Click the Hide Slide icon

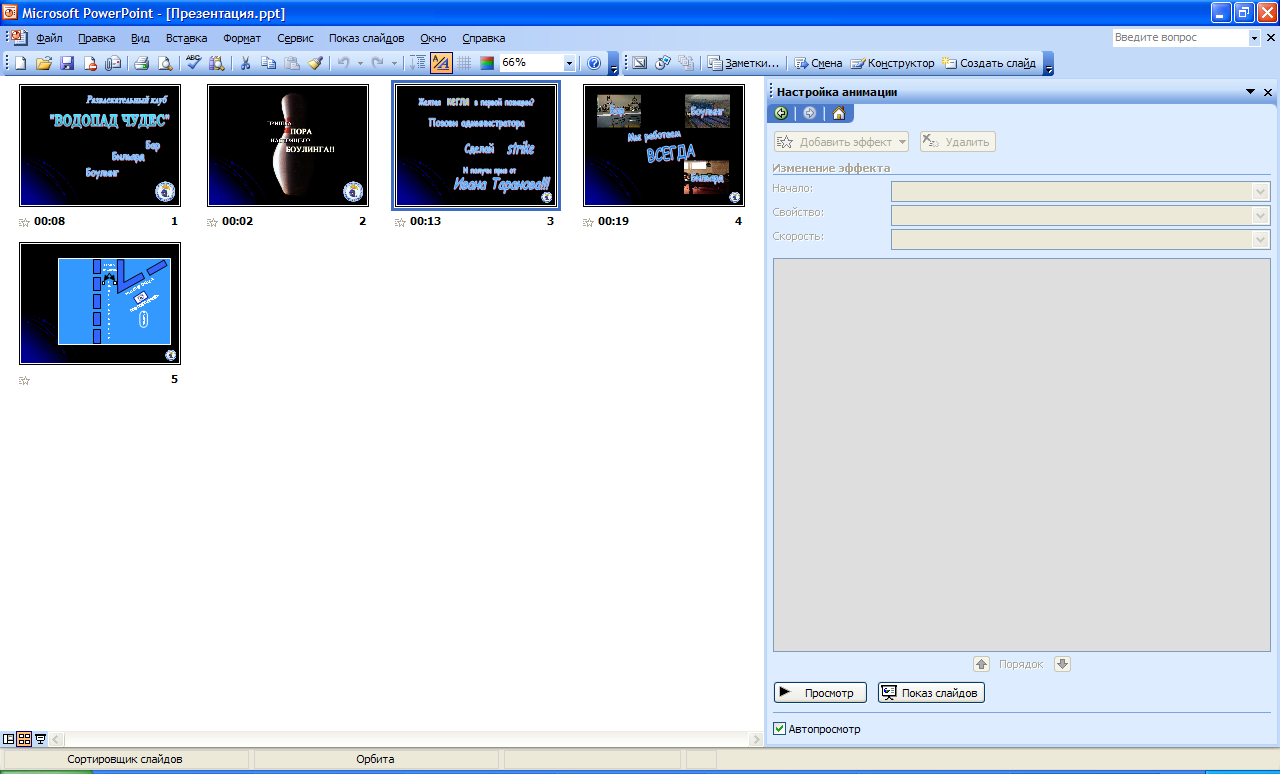pos(640,63)
